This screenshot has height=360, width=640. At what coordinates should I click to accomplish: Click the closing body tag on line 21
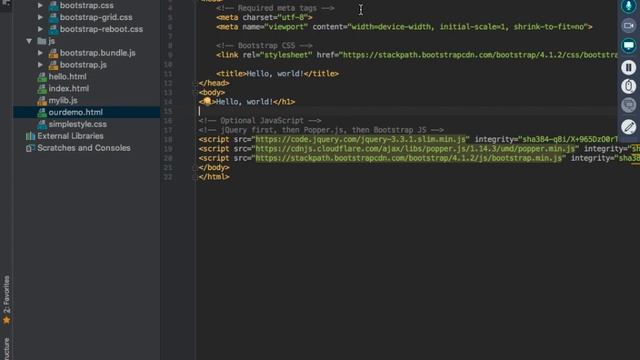[214, 168]
